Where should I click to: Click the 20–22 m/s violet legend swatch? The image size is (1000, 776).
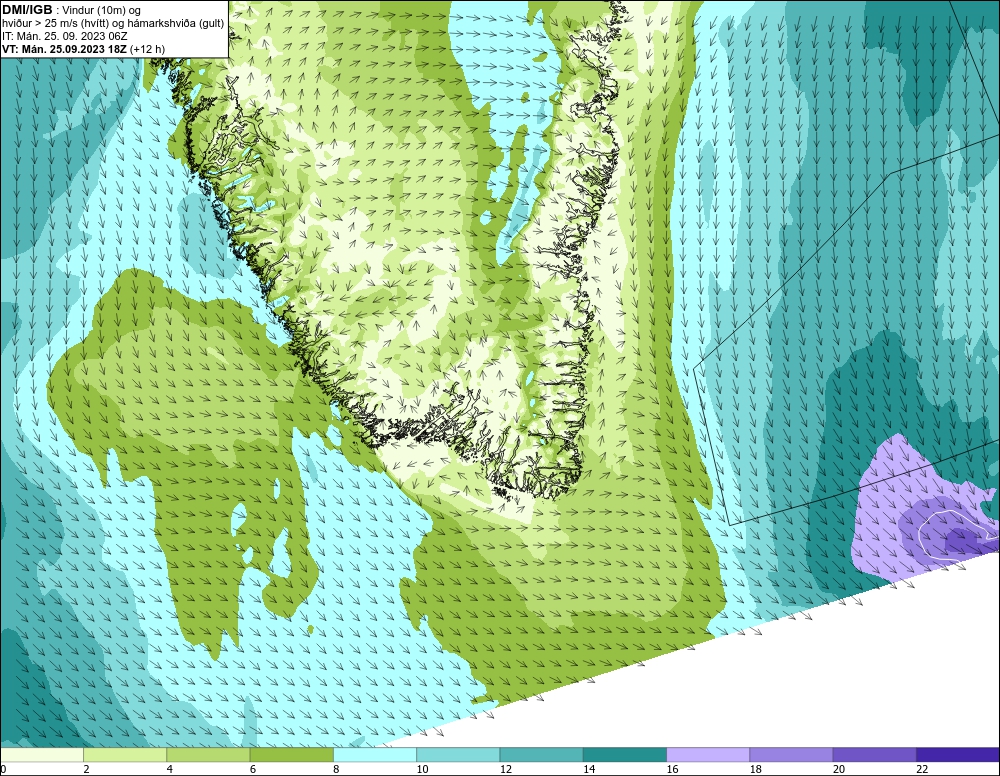pyautogui.click(x=874, y=755)
